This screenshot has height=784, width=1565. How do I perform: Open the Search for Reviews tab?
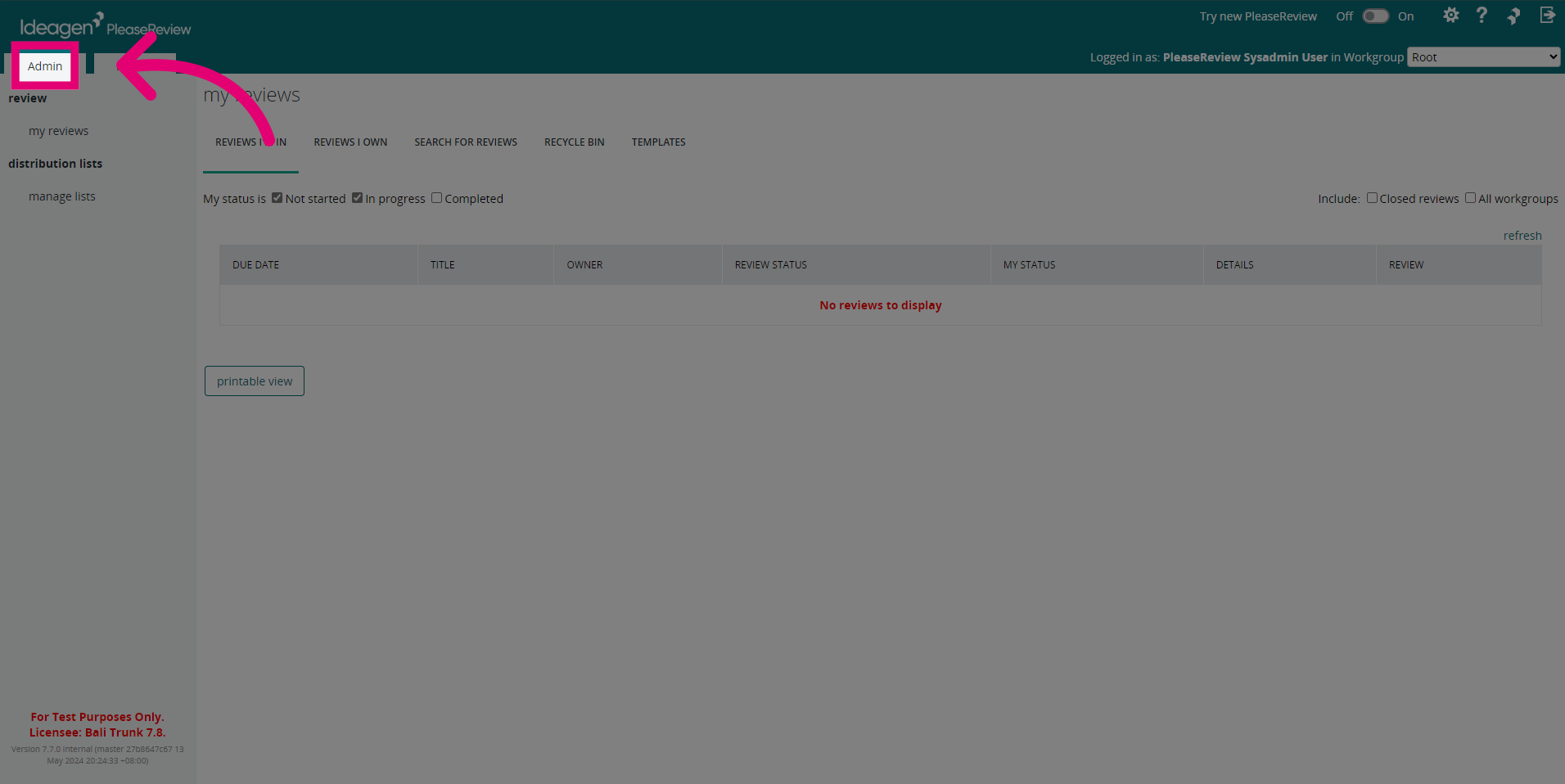(x=466, y=142)
